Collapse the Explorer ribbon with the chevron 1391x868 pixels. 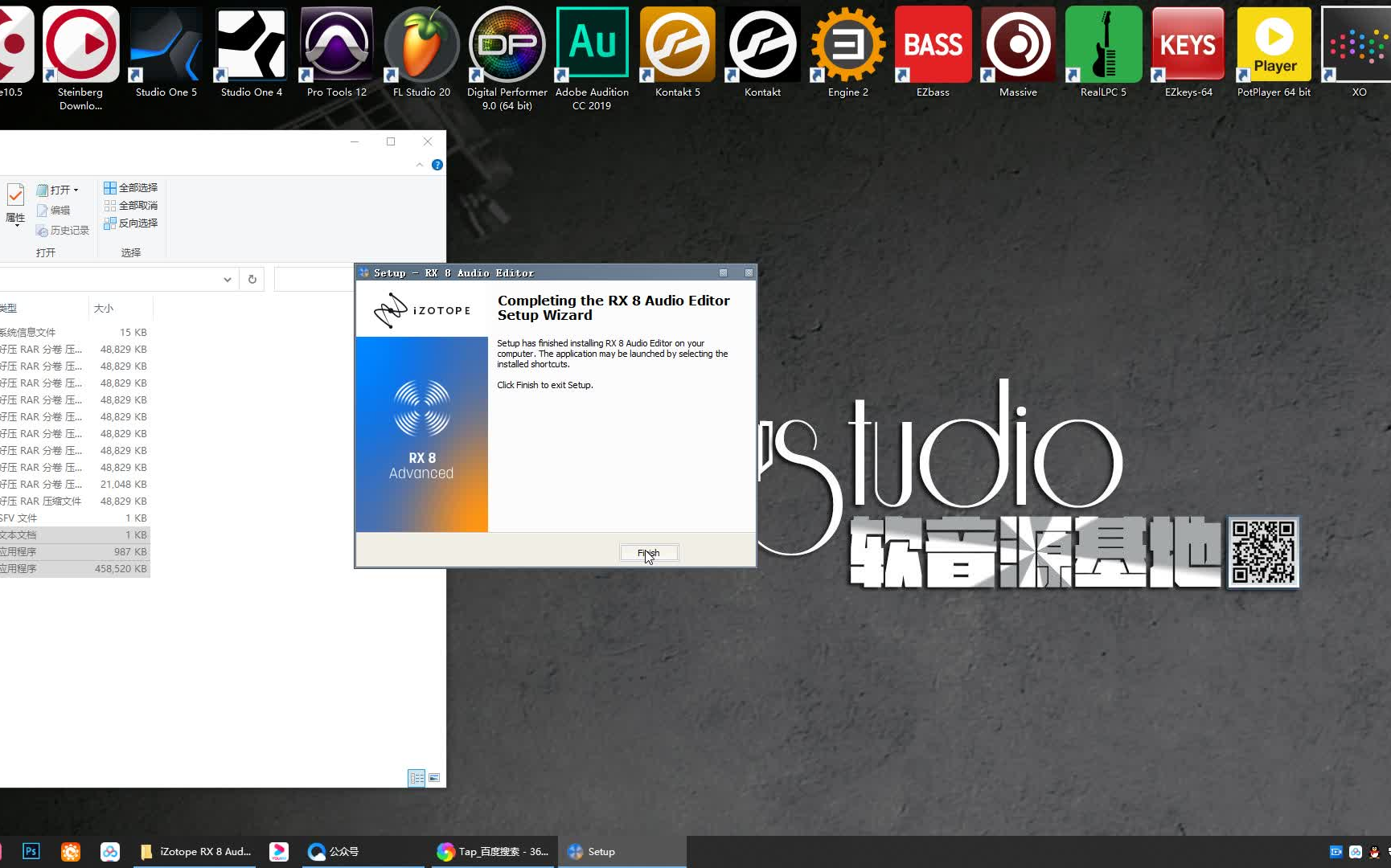[x=420, y=164]
